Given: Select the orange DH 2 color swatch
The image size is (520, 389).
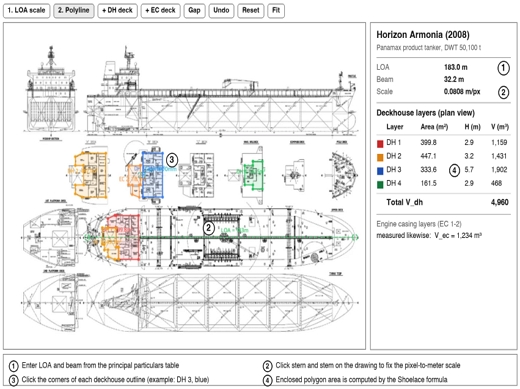Looking at the screenshot, I should (380, 157).
